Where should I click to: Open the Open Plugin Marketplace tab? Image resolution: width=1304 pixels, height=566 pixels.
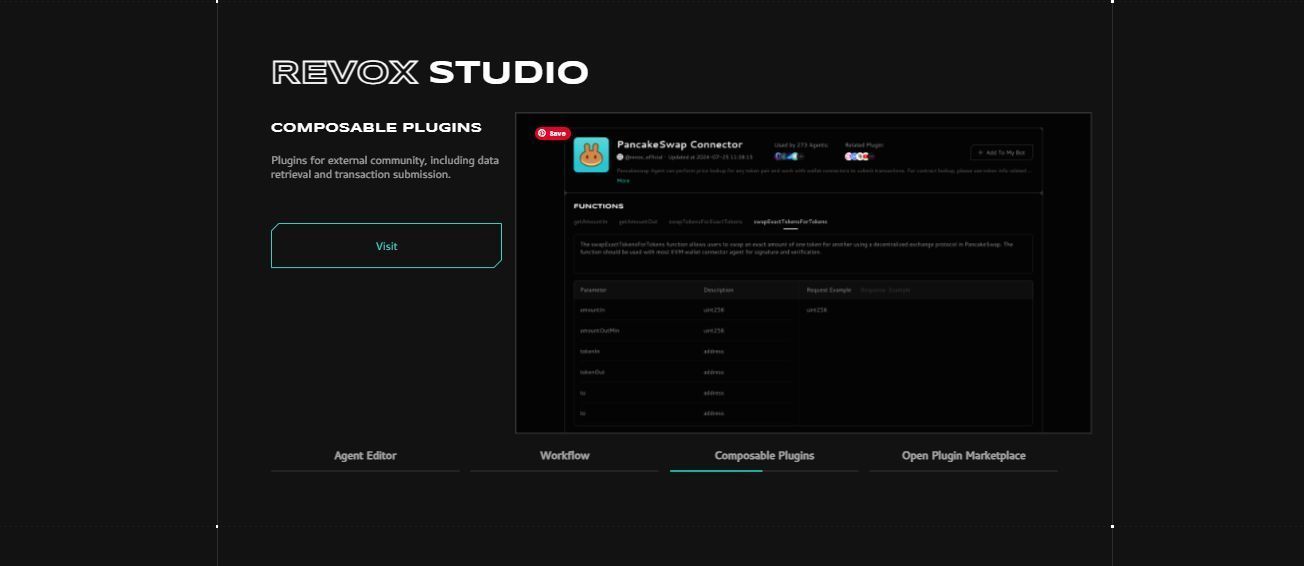pyautogui.click(x=963, y=456)
